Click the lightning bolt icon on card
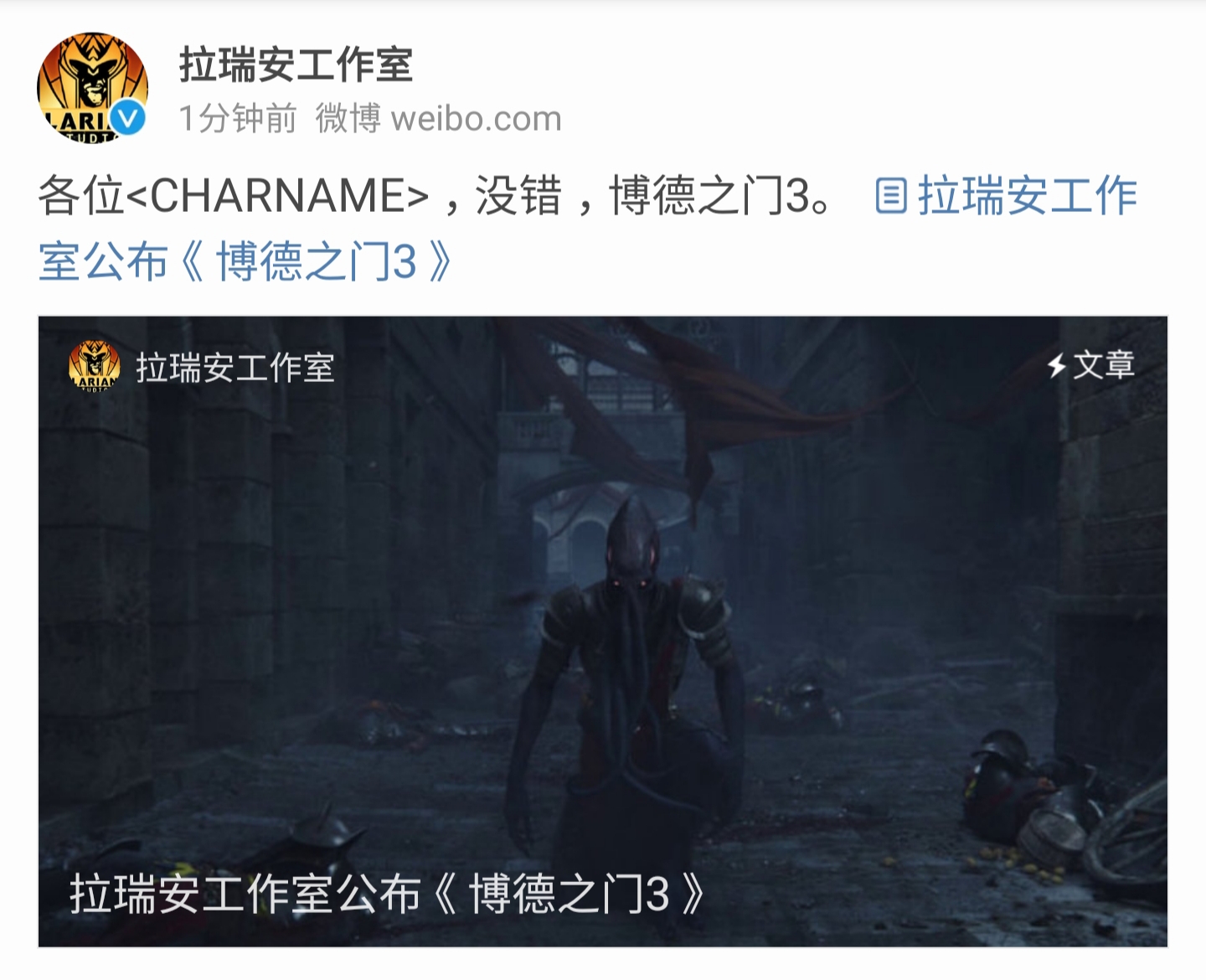This screenshot has width=1206, height=980. (x=1057, y=365)
